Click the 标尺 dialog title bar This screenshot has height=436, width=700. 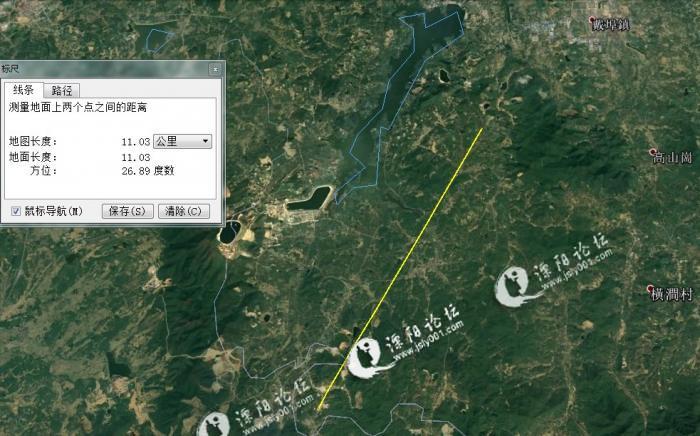pos(105,69)
